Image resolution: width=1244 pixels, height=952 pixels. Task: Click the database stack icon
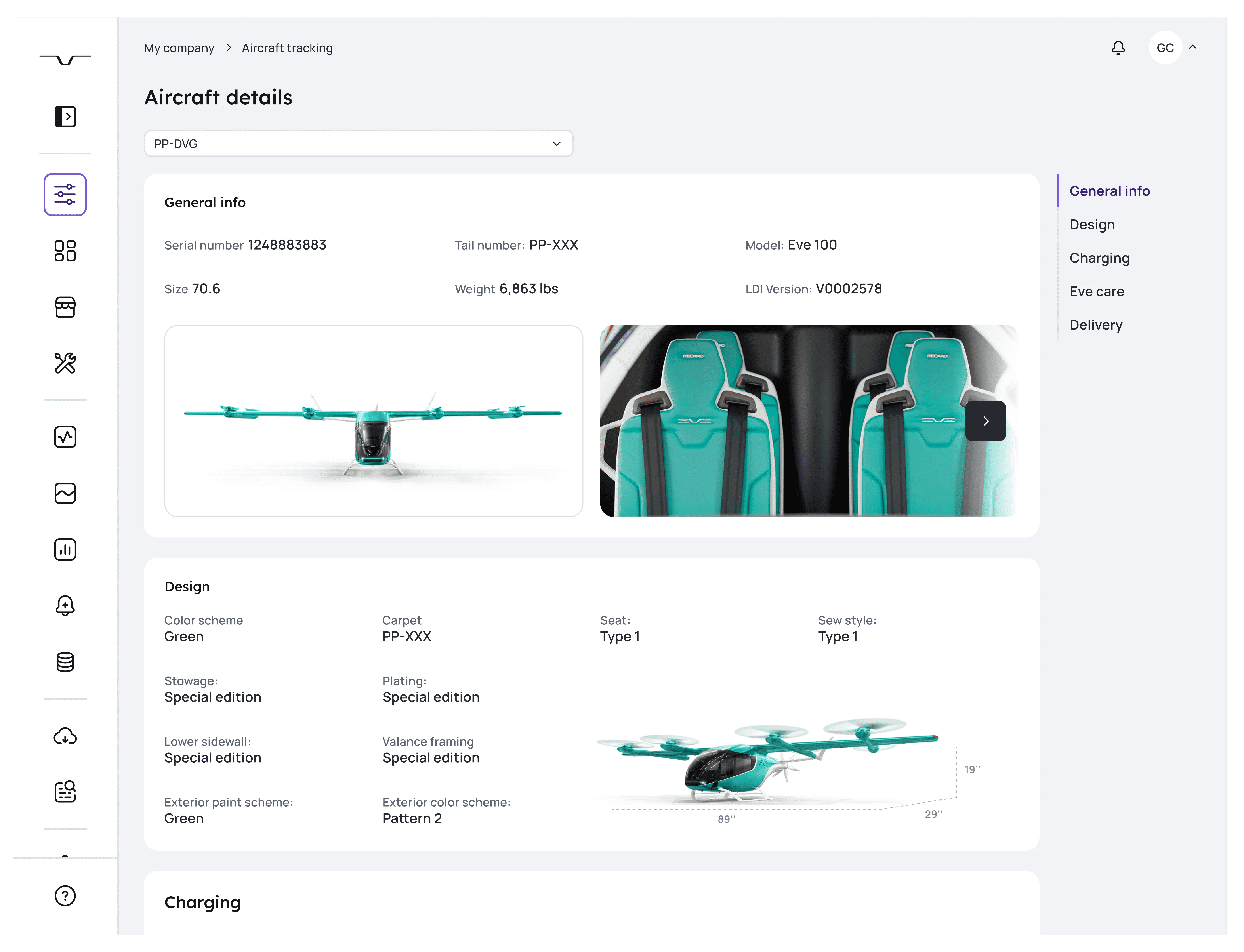point(65,661)
